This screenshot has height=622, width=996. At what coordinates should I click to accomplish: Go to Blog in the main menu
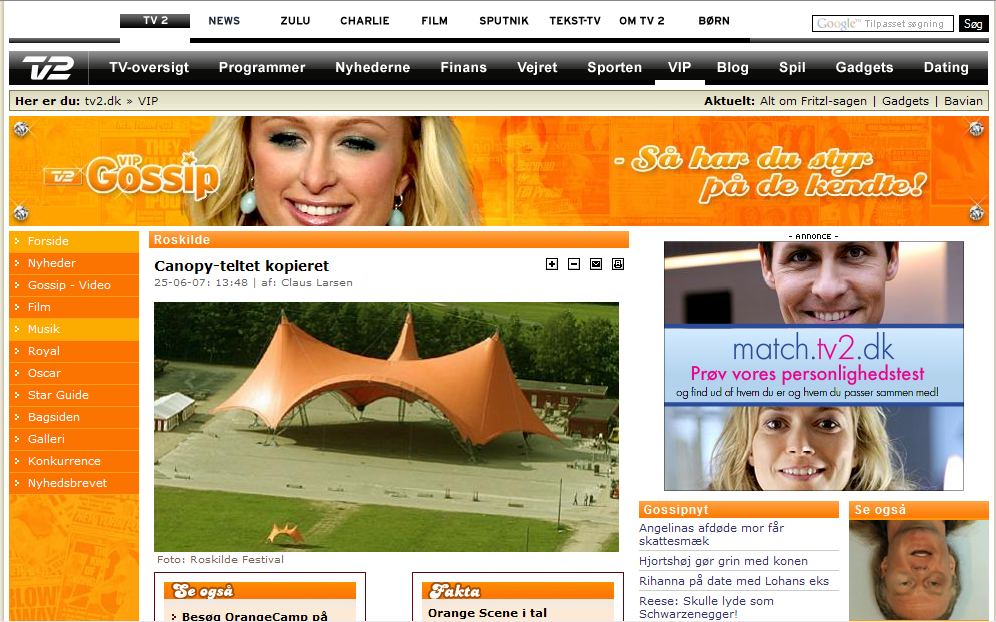click(733, 67)
